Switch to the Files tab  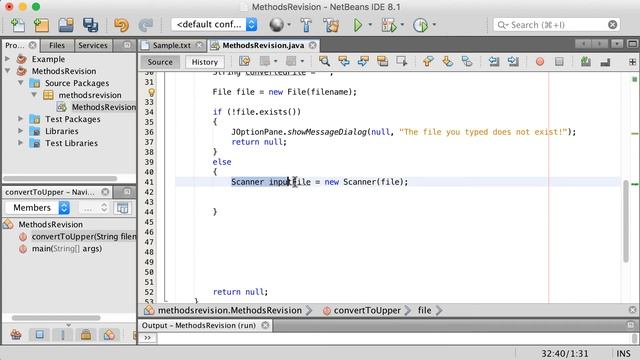click(x=57, y=45)
